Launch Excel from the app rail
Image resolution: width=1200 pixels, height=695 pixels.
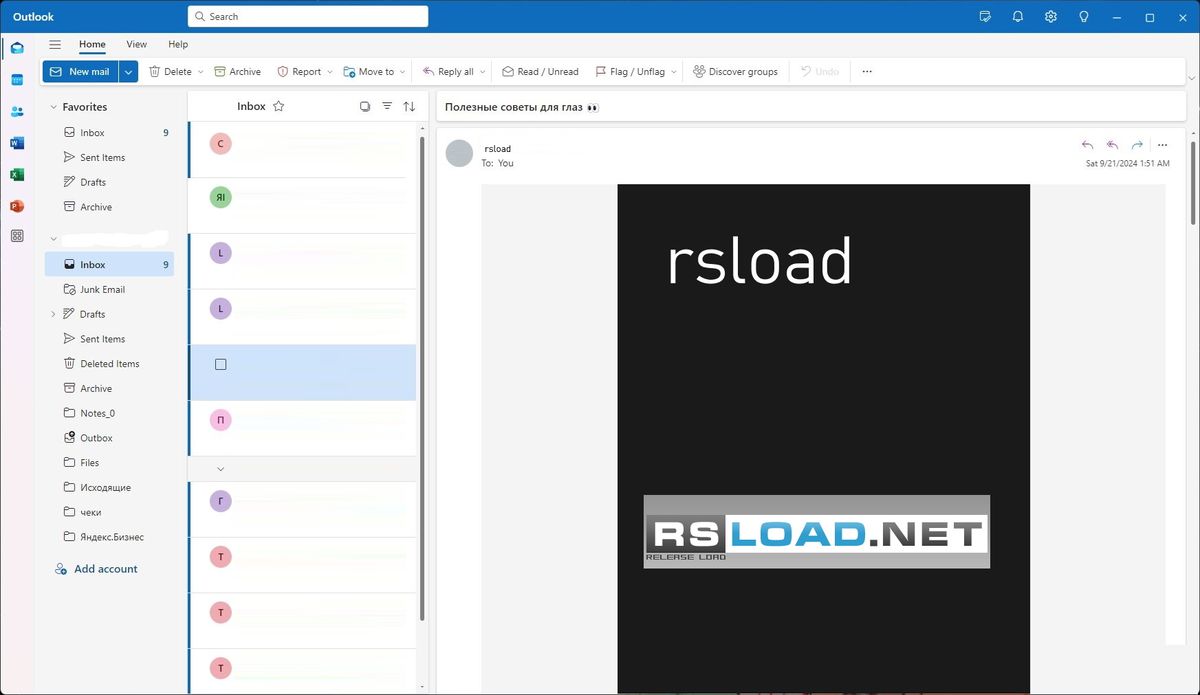[17, 175]
